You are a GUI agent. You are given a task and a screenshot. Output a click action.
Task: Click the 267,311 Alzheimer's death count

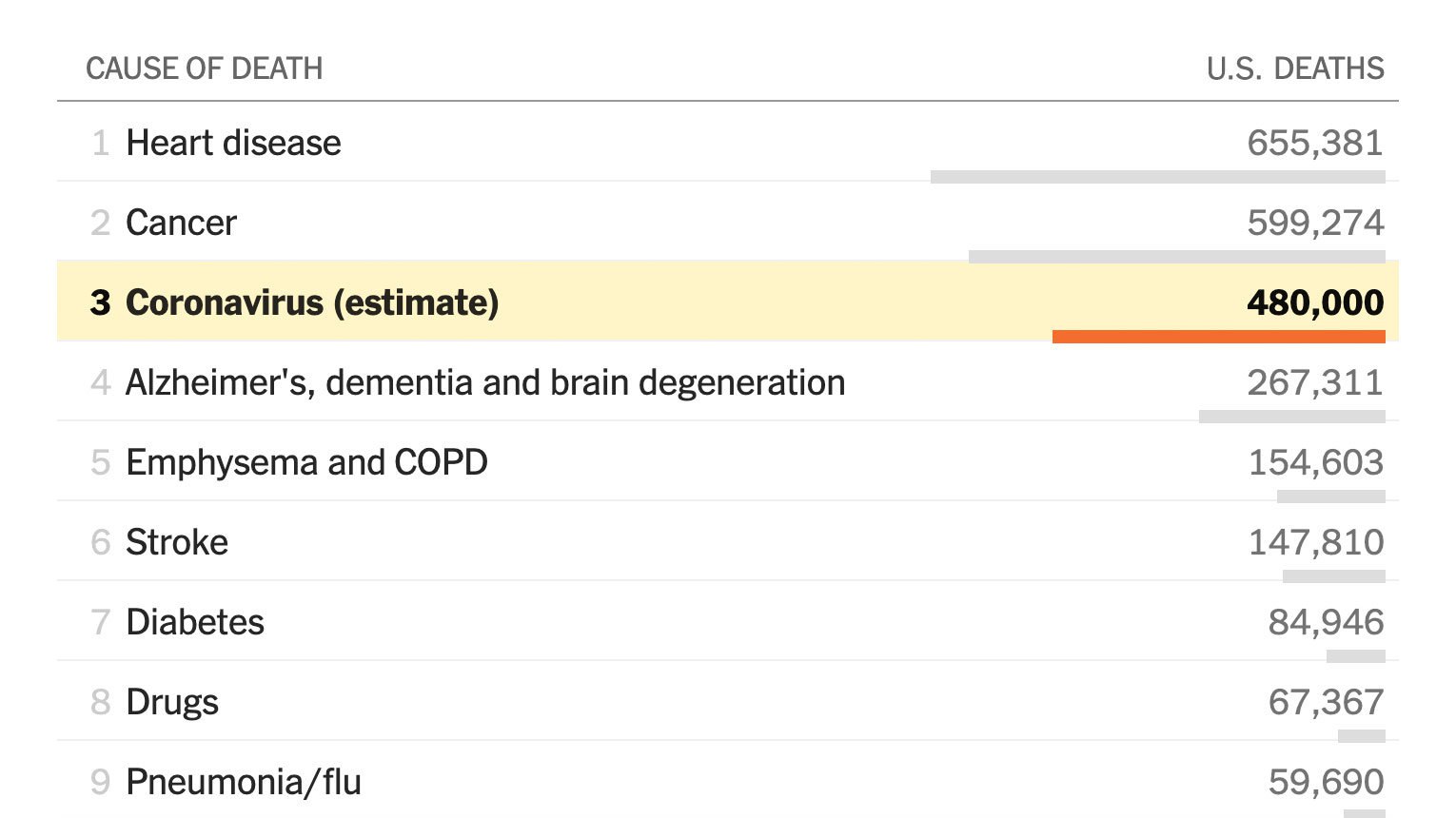coord(1315,382)
